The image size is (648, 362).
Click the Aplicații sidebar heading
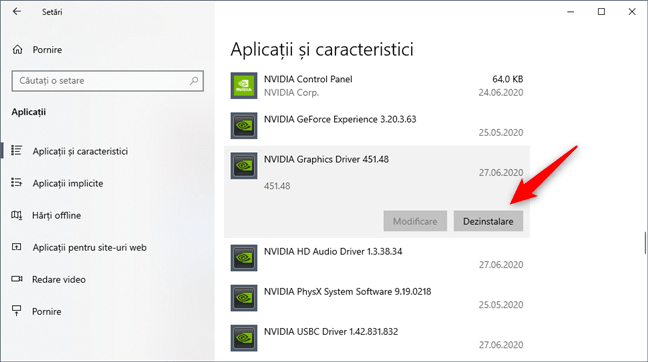29,112
